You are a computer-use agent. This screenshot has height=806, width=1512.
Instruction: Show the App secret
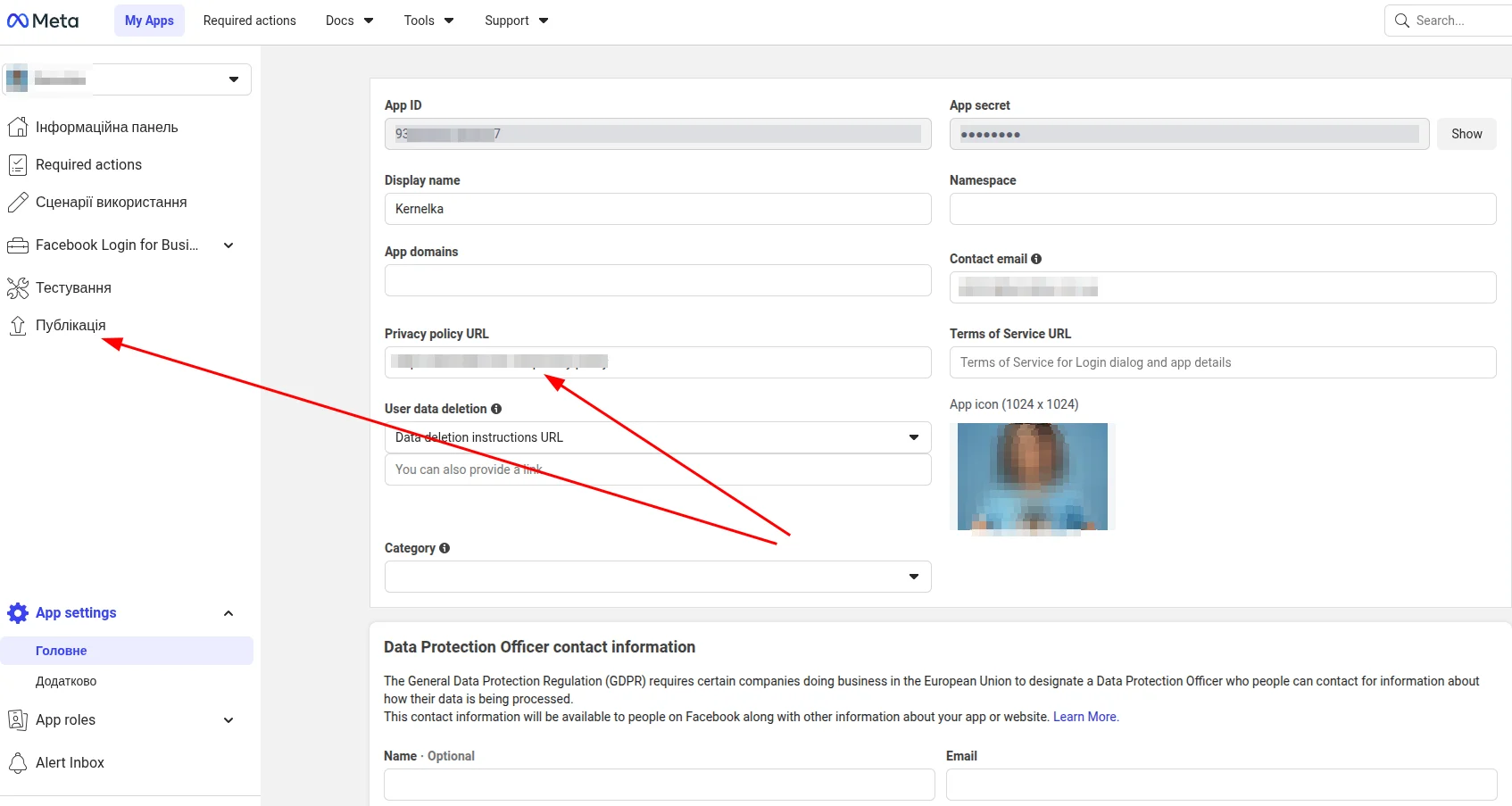tap(1466, 134)
